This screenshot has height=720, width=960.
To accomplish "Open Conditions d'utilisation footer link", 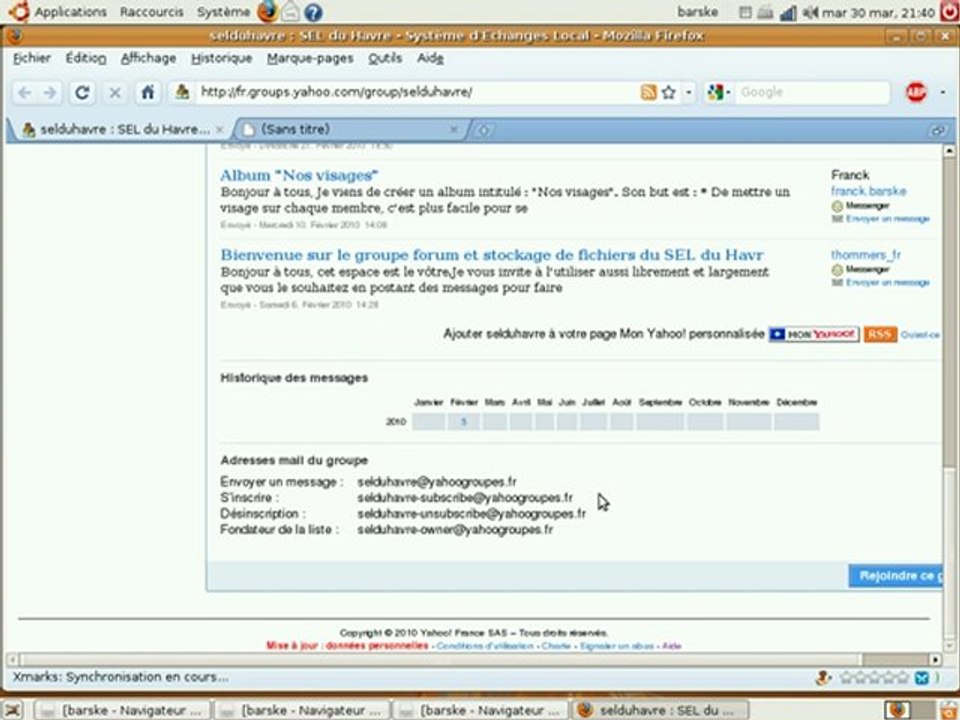I will [485, 646].
